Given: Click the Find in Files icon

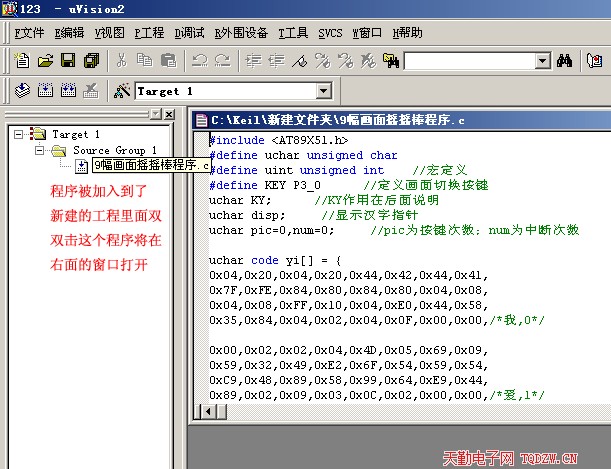Looking at the screenshot, I should point(391,61).
